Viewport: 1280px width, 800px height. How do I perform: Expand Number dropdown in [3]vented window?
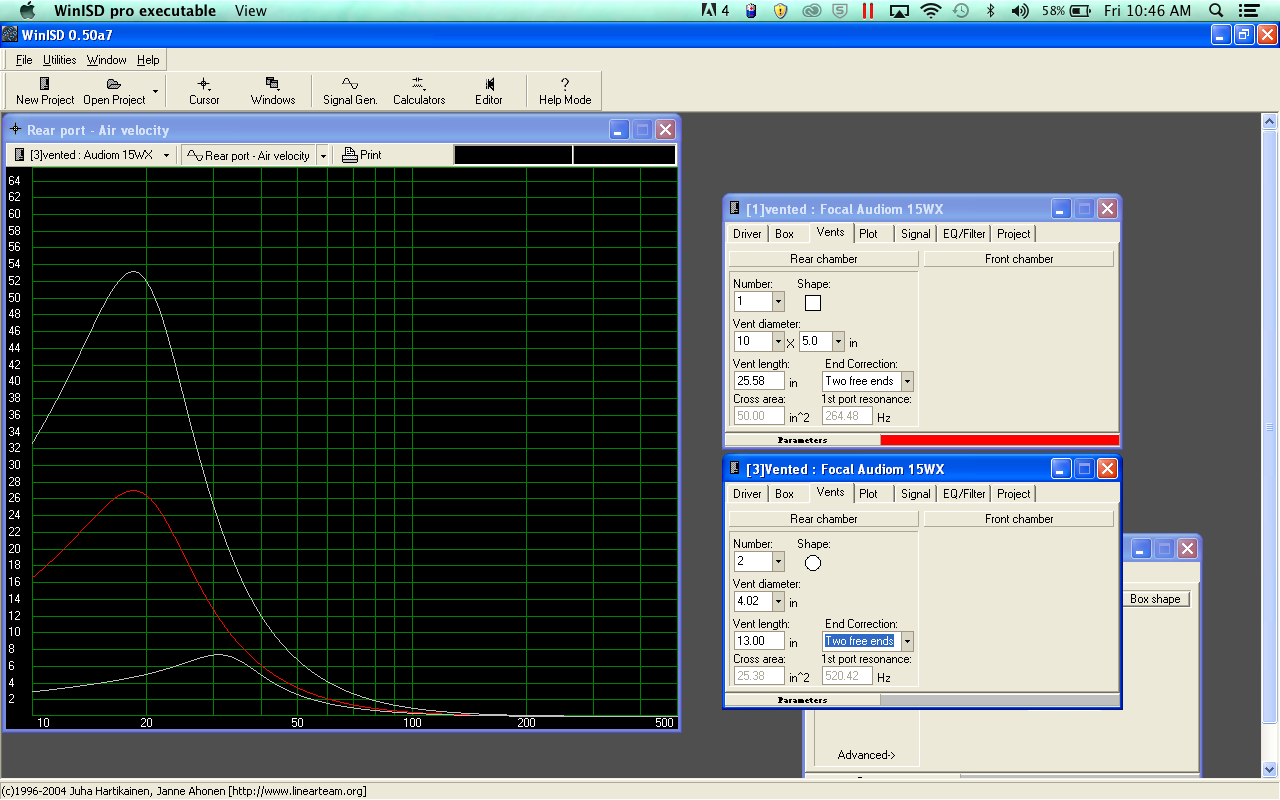coord(778,561)
